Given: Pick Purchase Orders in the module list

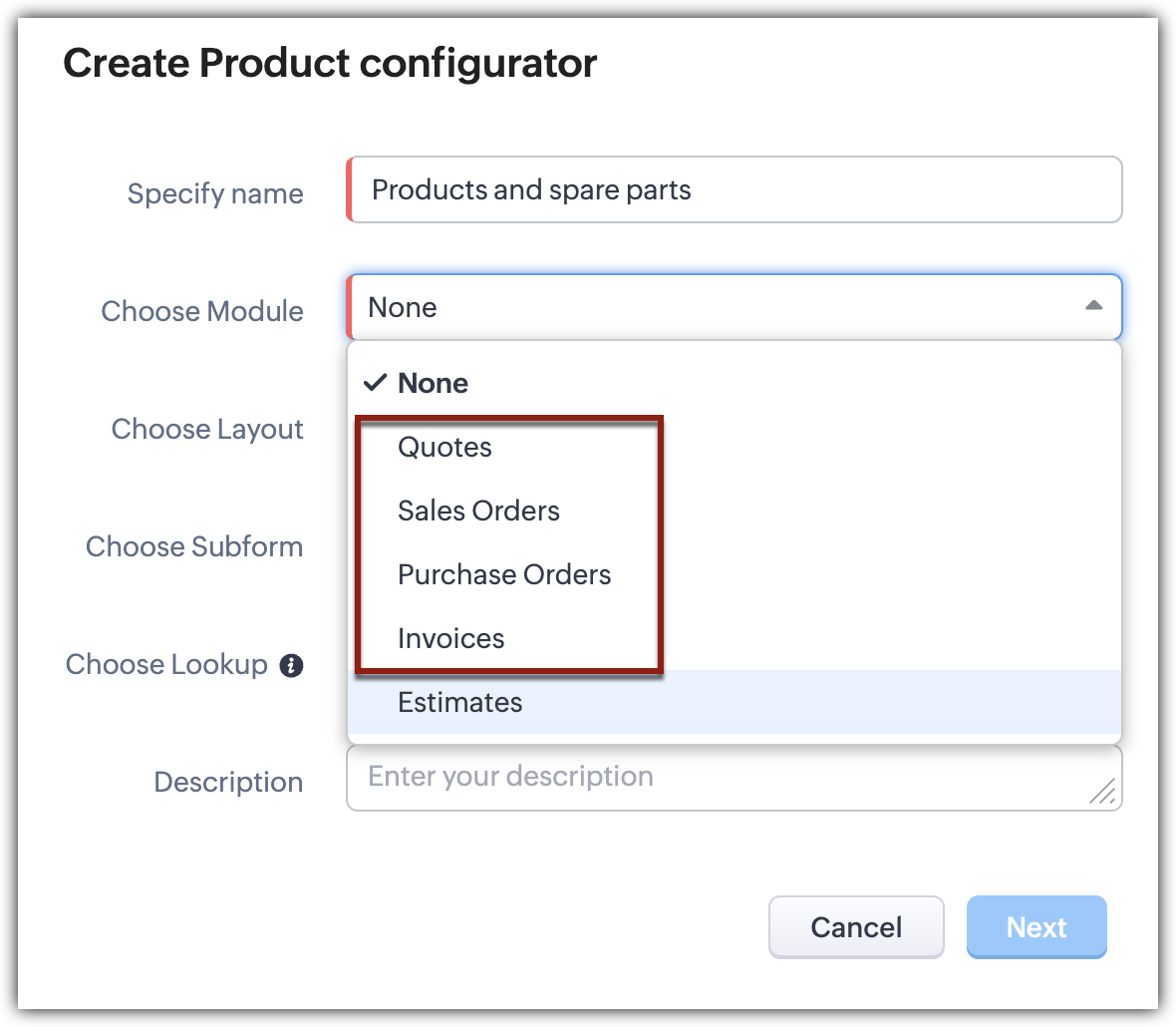Looking at the screenshot, I should point(504,575).
